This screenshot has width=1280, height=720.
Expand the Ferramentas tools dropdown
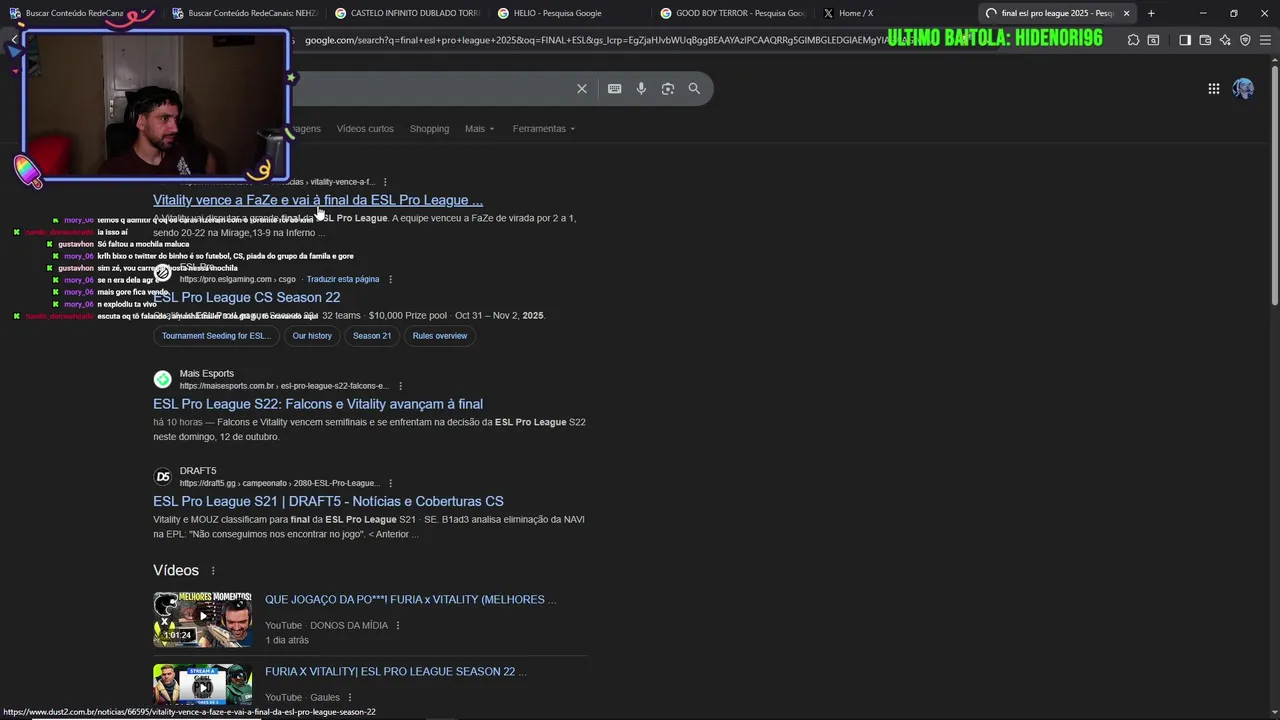point(544,129)
